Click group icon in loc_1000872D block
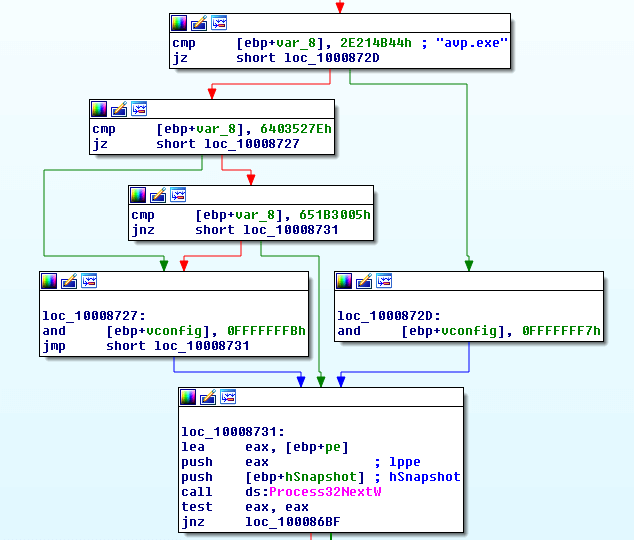The height and width of the screenshot is (540, 634). click(x=384, y=281)
